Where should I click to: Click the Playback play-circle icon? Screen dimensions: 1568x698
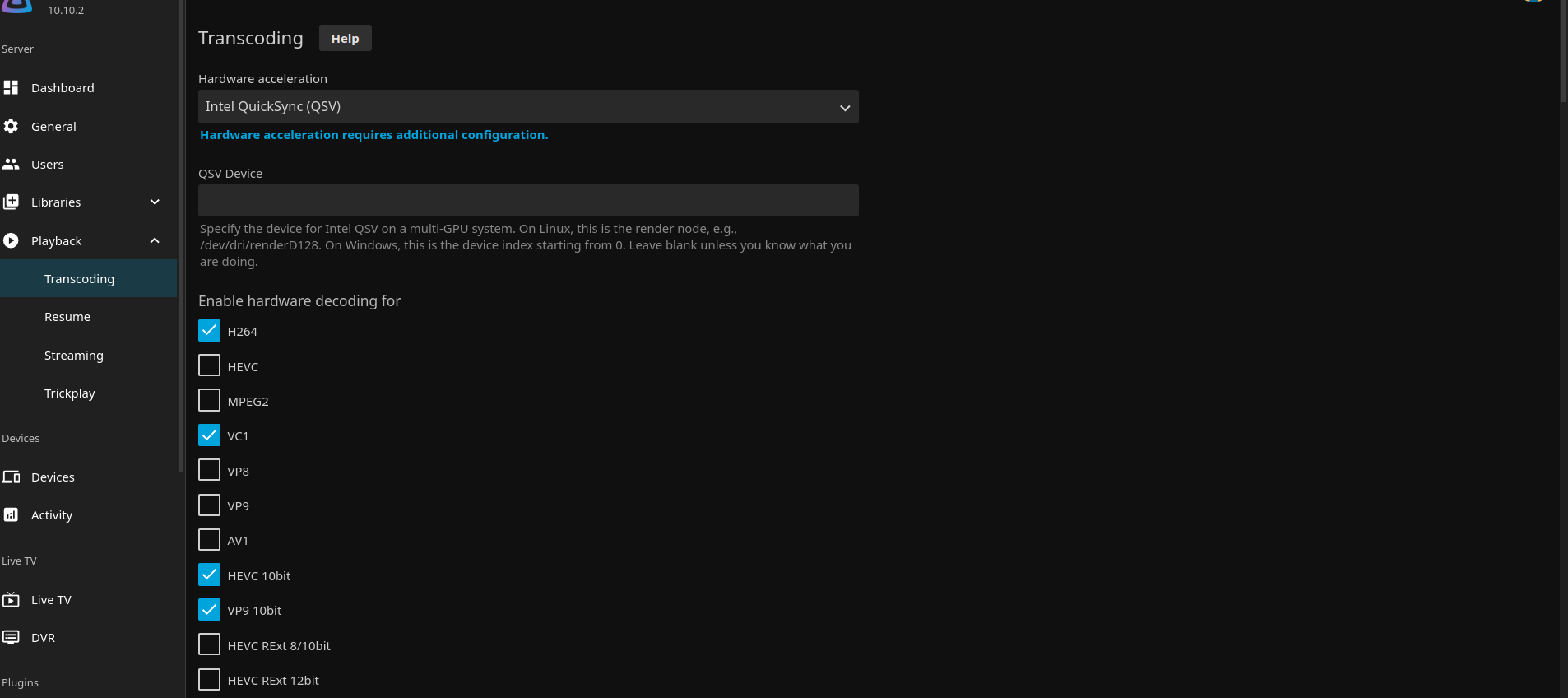(11, 240)
